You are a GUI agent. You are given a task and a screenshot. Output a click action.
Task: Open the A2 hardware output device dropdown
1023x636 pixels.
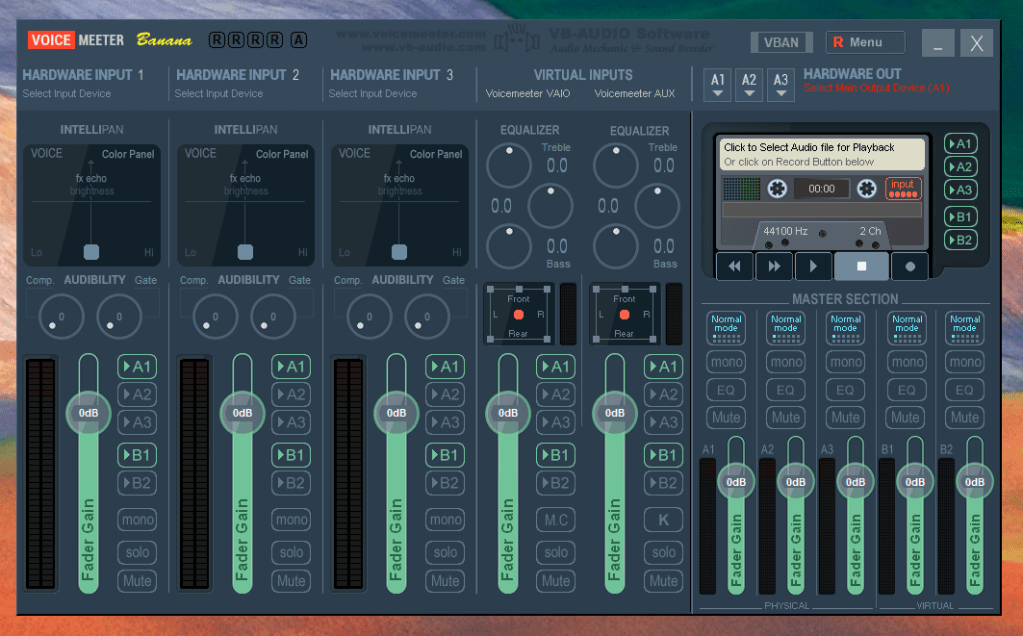(x=749, y=85)
